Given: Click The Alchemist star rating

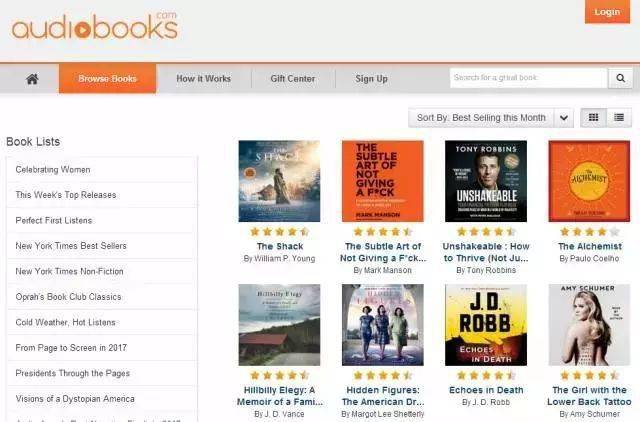Looking at the screenshot, I should point(589,232).
